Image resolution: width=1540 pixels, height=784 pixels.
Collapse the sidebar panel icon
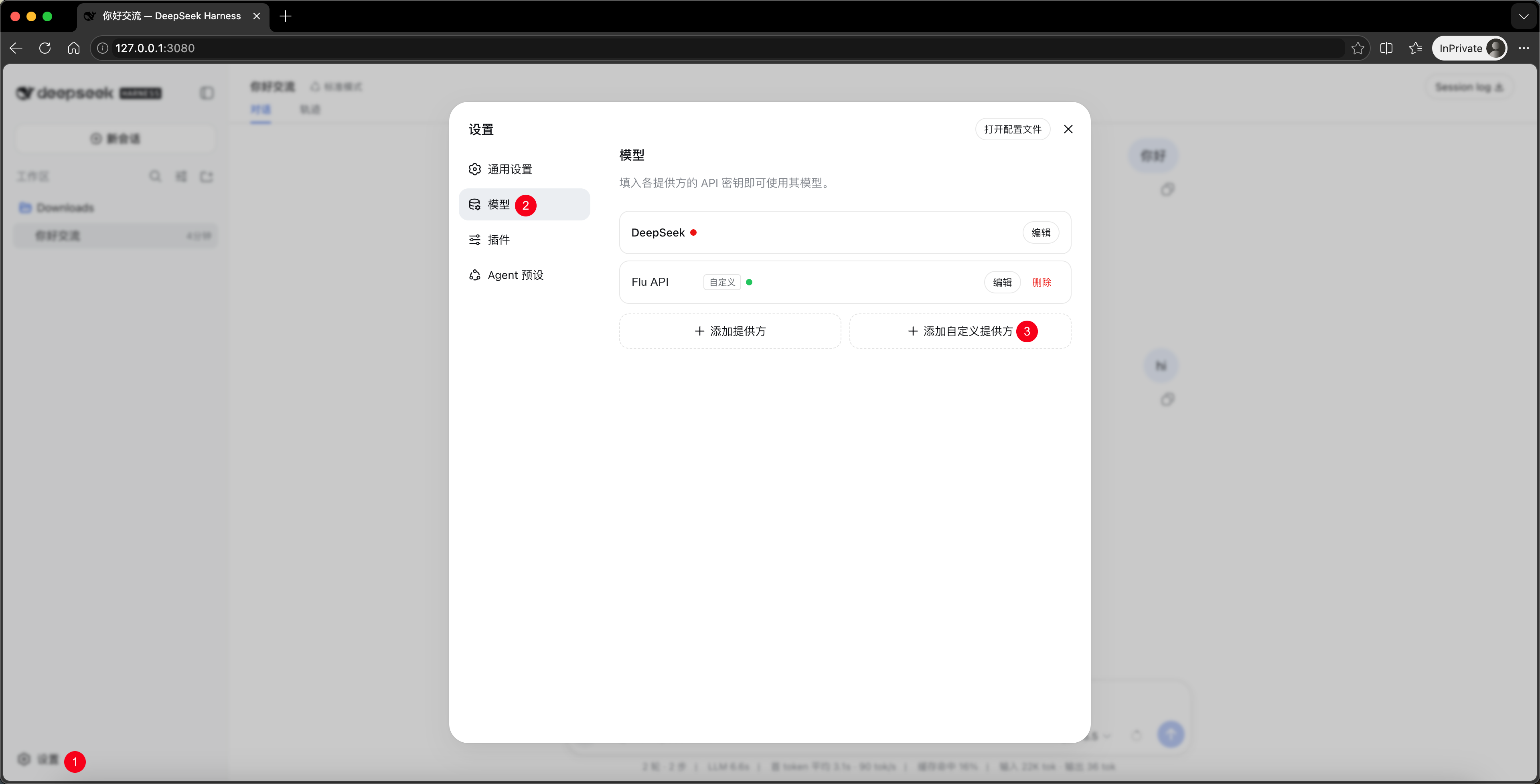coord(207,93)
